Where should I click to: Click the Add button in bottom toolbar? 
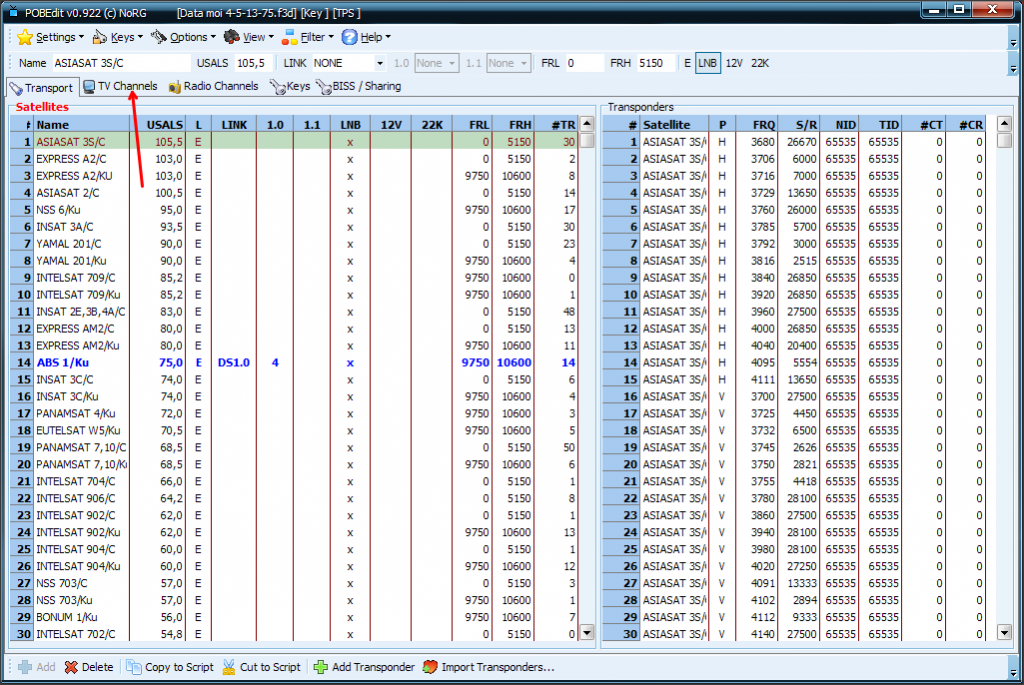click(x=37, y=667)
